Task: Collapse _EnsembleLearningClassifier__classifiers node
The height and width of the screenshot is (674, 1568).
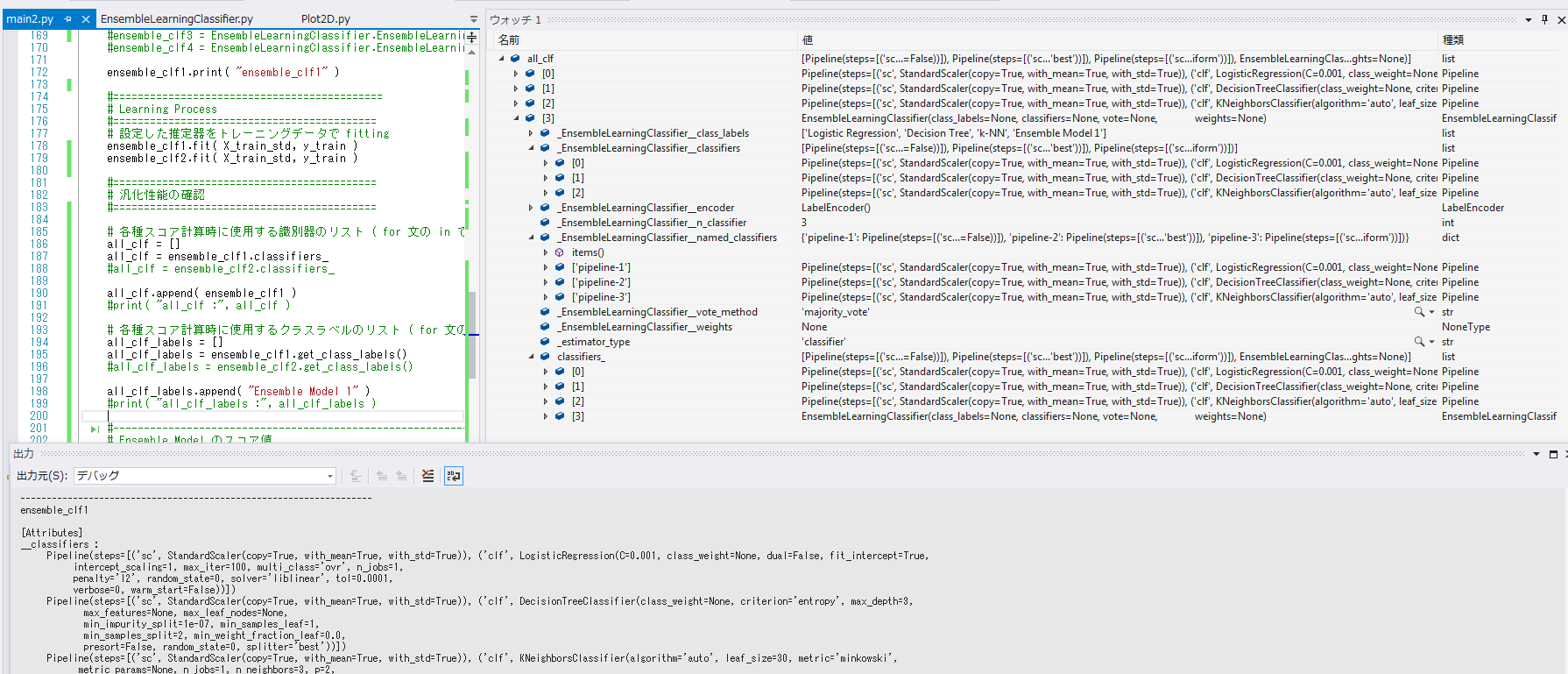Action: (x=531, y=148)
